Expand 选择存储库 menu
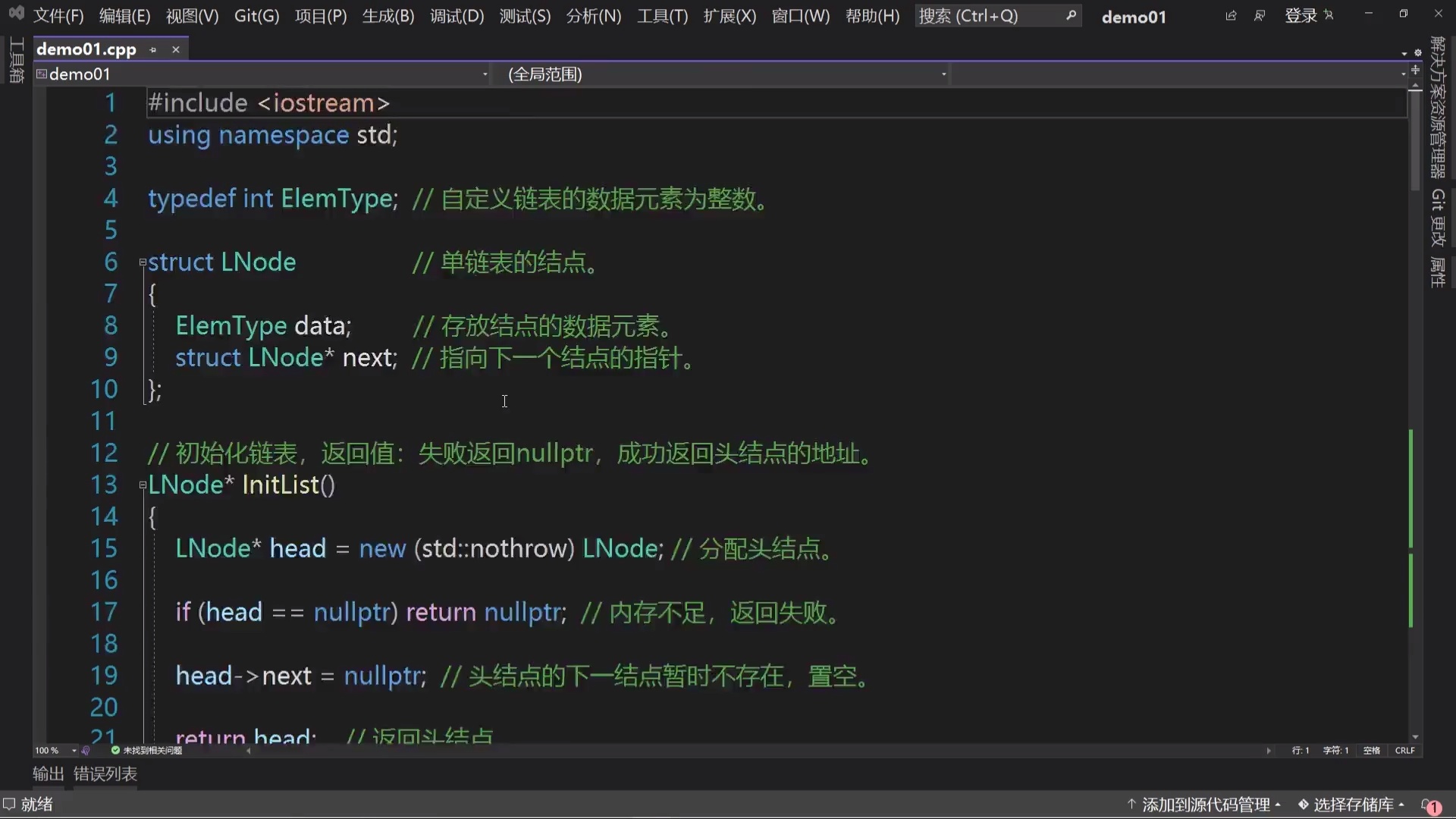Screen dimensions: 1456x819 (x=1351, y=805)
